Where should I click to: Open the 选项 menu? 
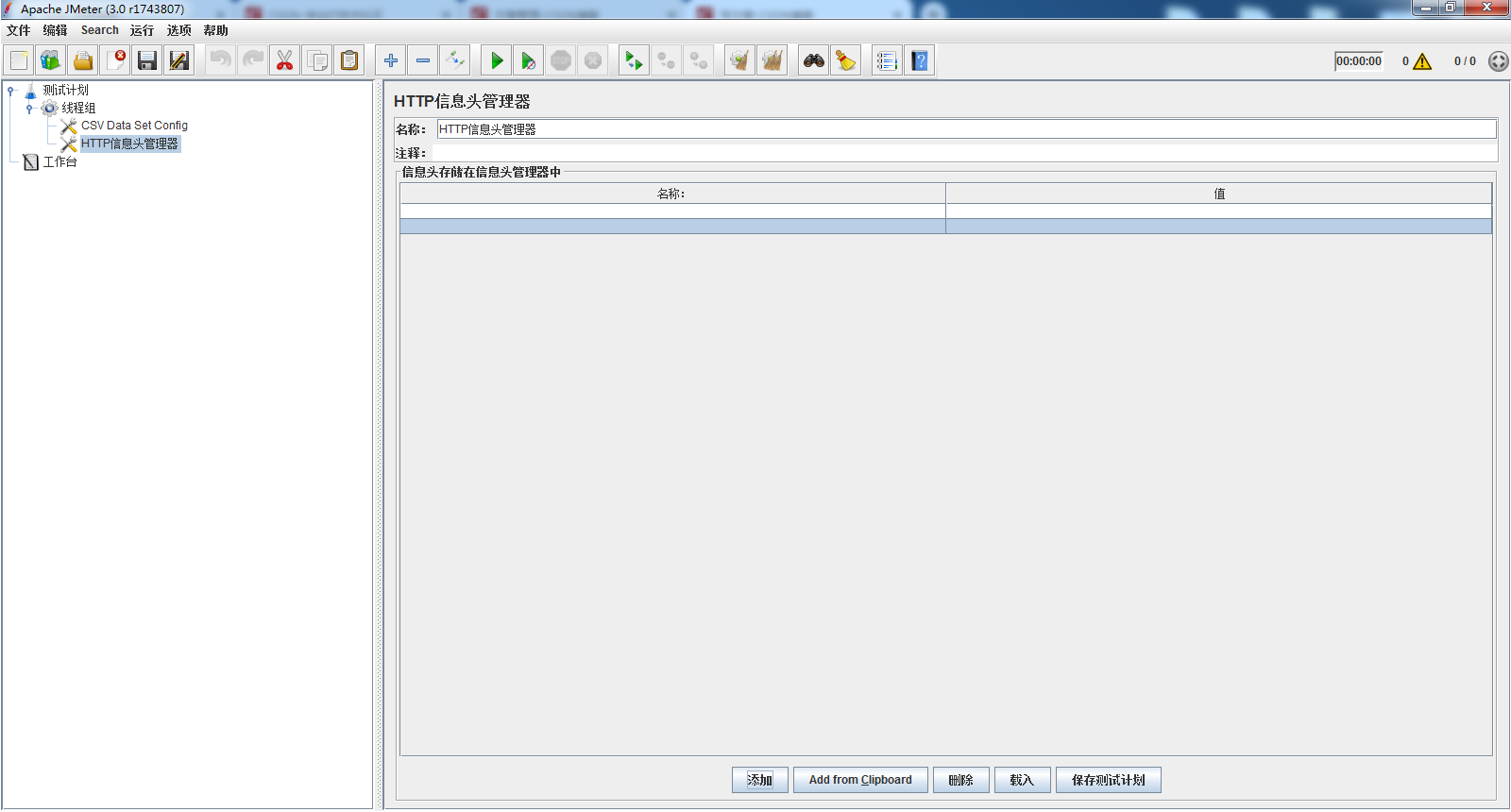pos(178,30)
